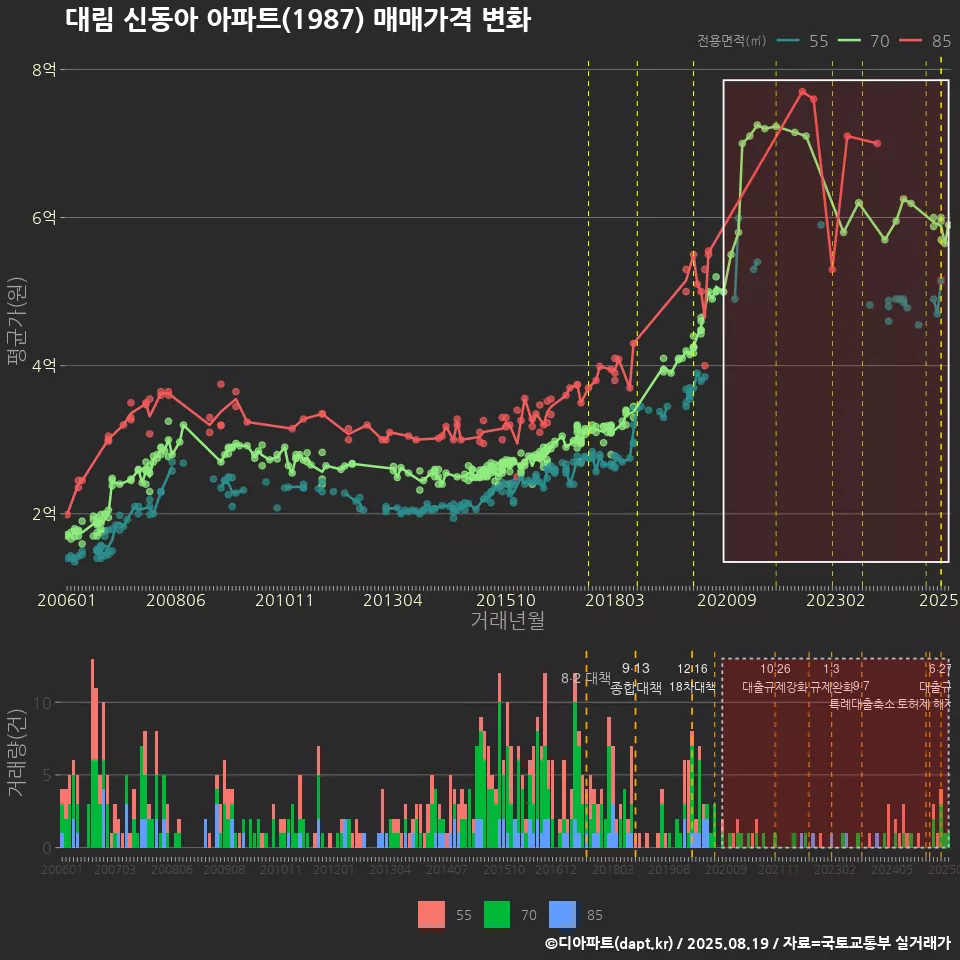Select the pink 55 swatch in the bar chart legend
This screenshot has height=960, width=960.
[431, 915]
